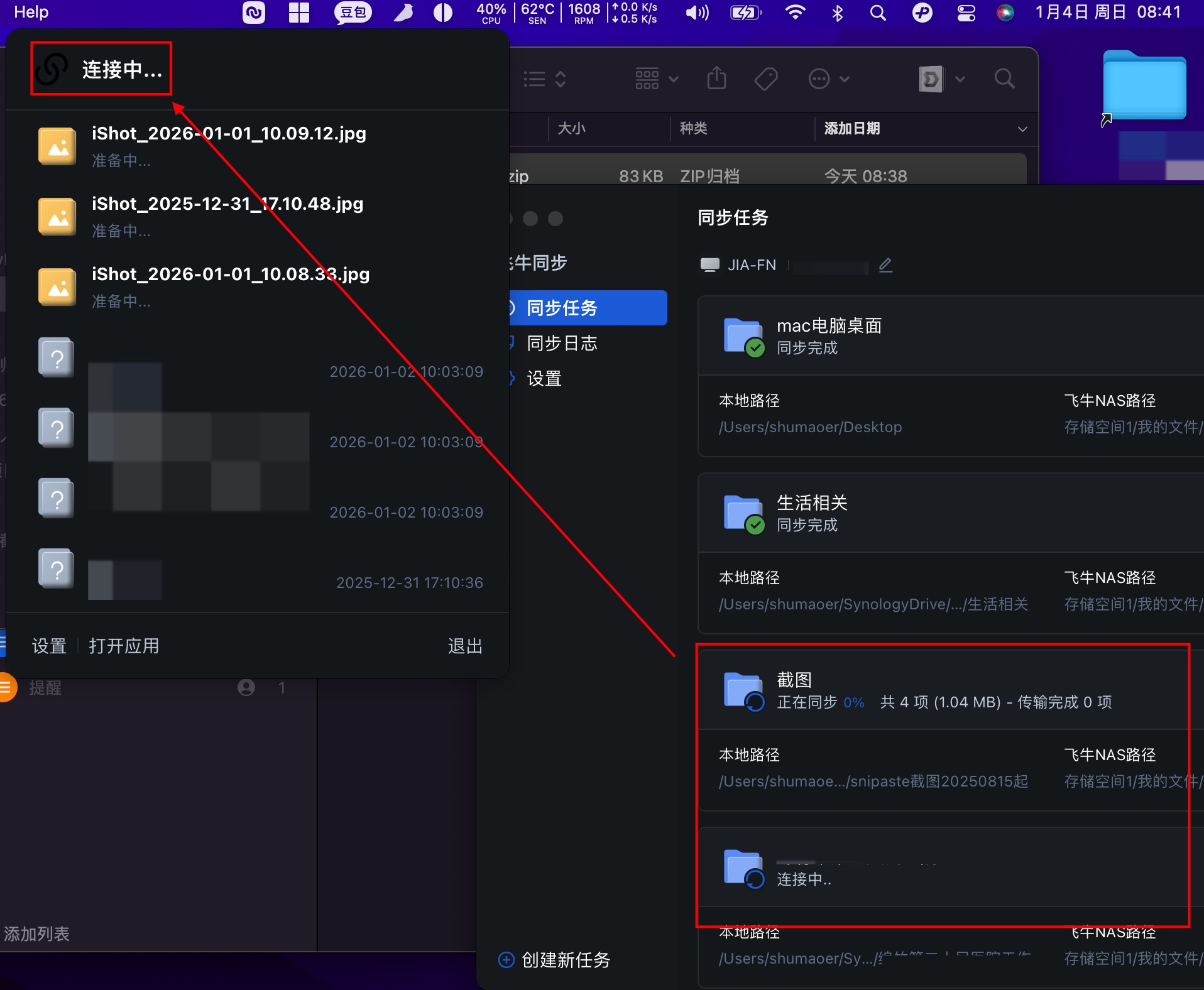Click the half-circle contrast menu bar icon

coord(443,13)
